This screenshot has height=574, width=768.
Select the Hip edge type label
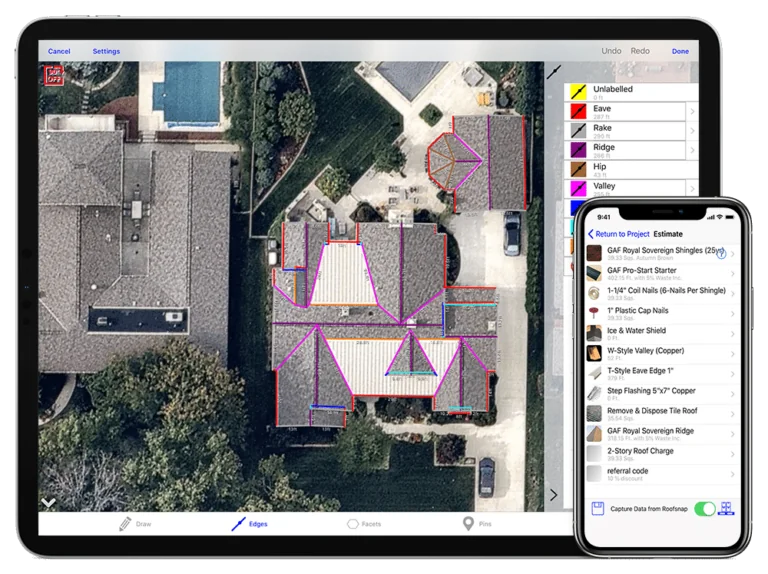click(600, 167)
